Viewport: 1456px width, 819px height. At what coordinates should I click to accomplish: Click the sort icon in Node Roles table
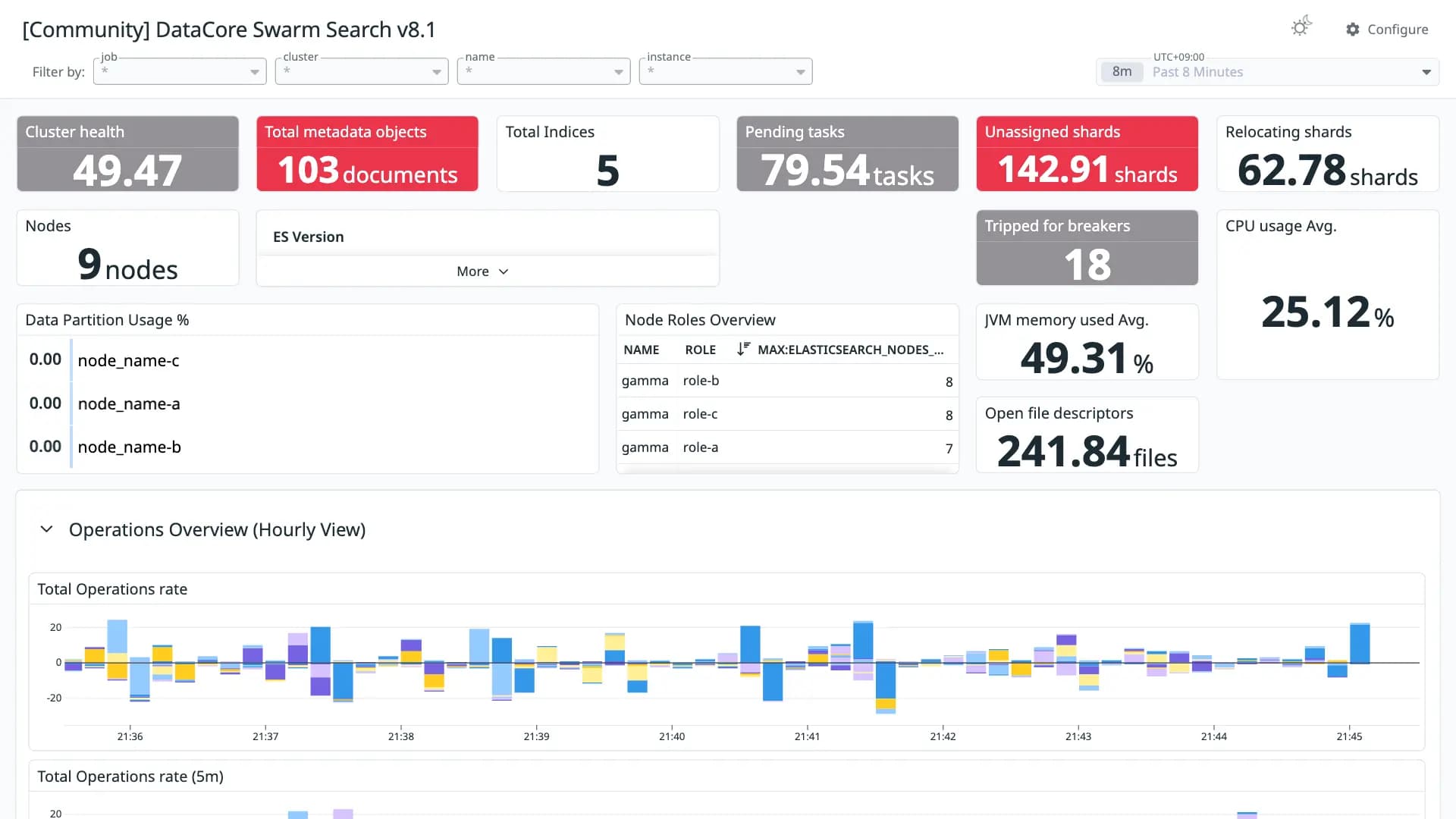743,349
